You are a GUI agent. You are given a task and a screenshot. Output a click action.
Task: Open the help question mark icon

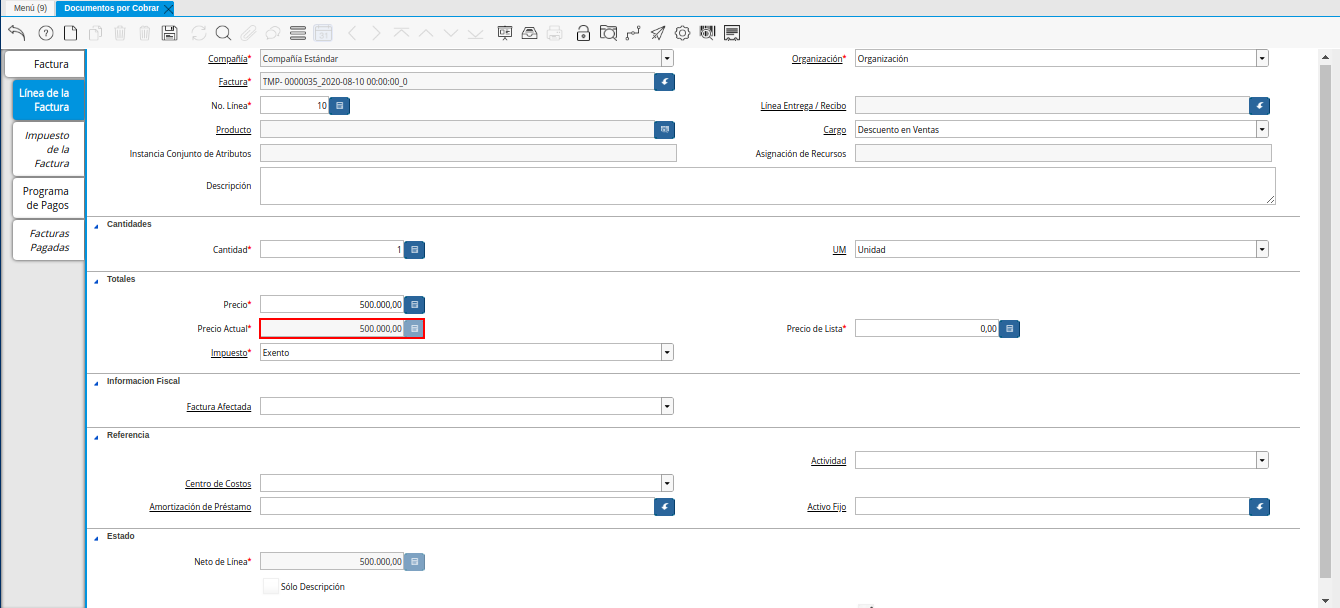click(45, 33)
